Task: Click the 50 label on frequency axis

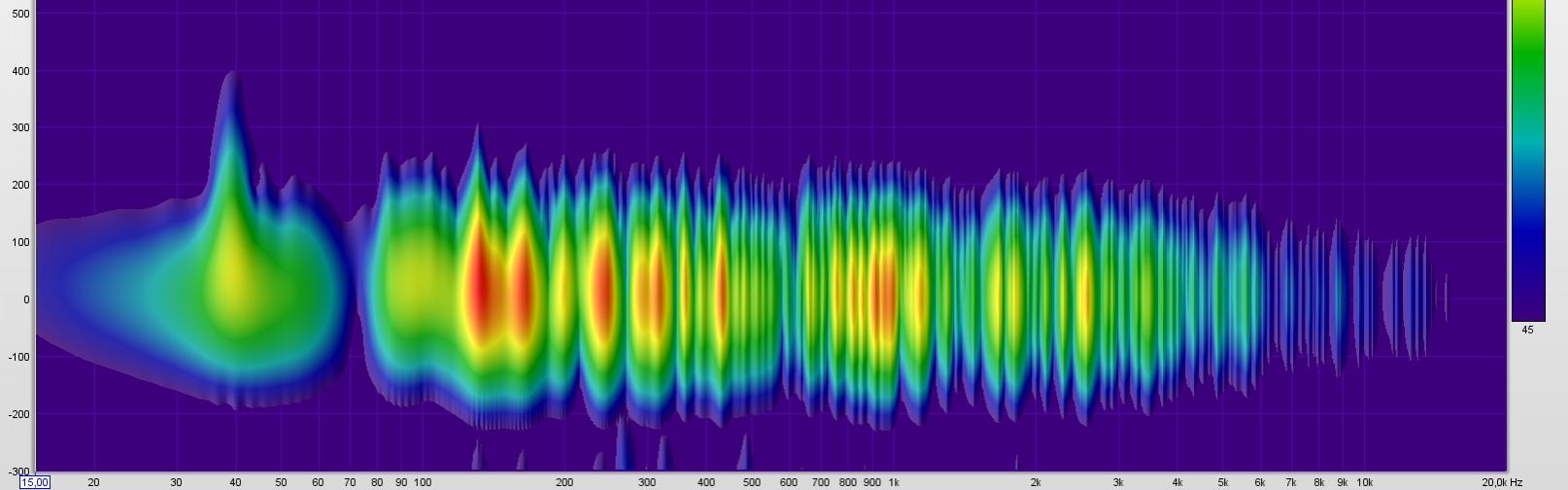Action: (x=281, y=482)
